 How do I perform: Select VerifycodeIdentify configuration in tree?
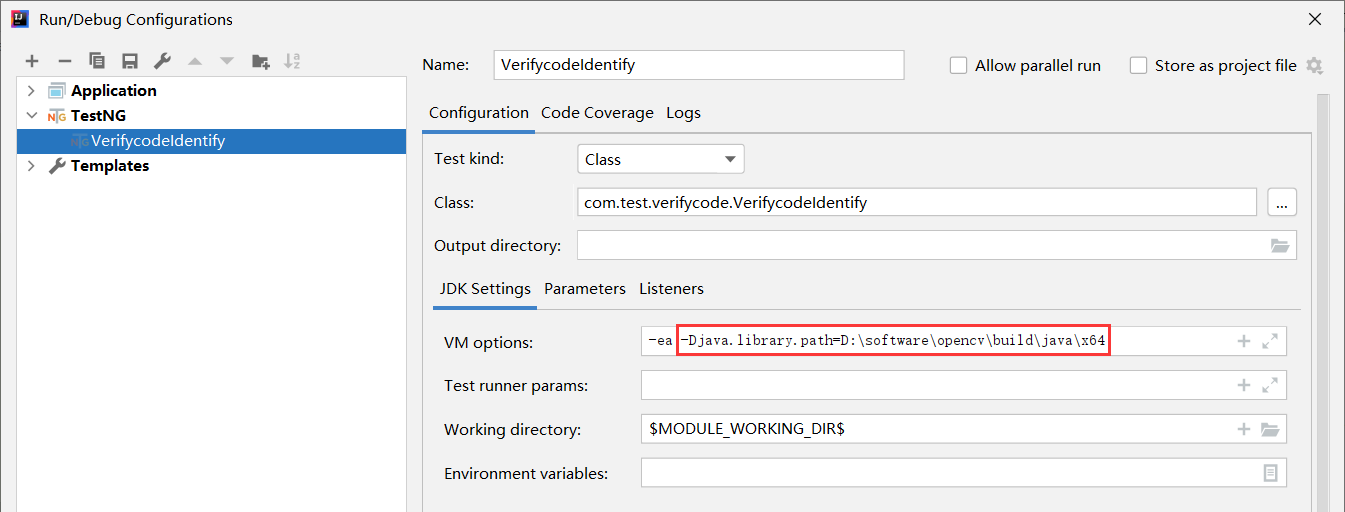pyautogui.click(x=157, y=141)
